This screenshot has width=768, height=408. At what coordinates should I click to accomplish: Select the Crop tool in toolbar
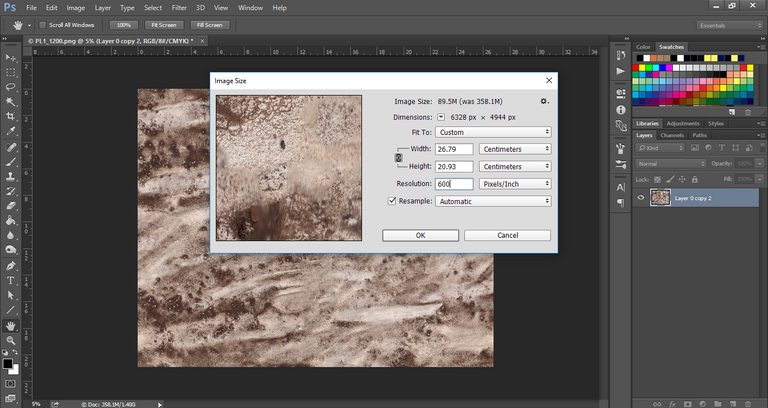point(11,116)
